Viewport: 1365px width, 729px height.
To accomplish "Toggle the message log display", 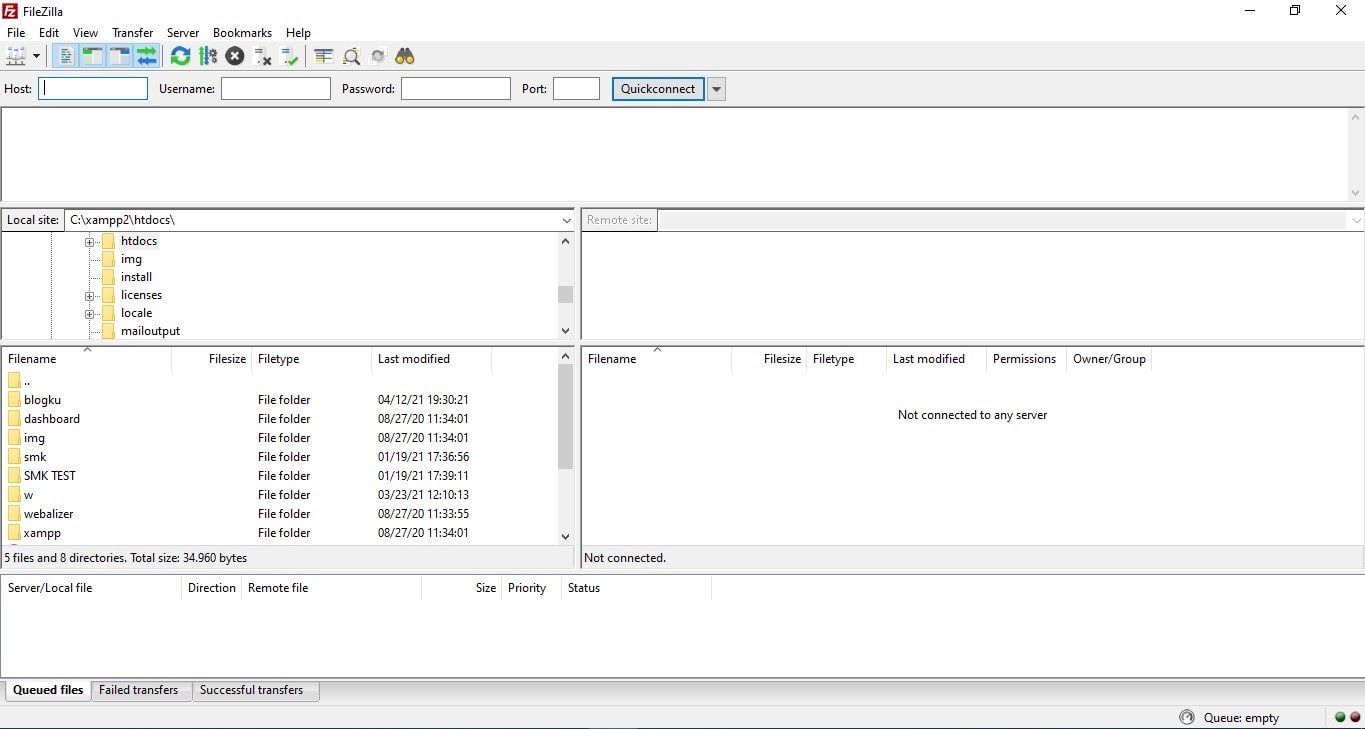I will (65, 56).
